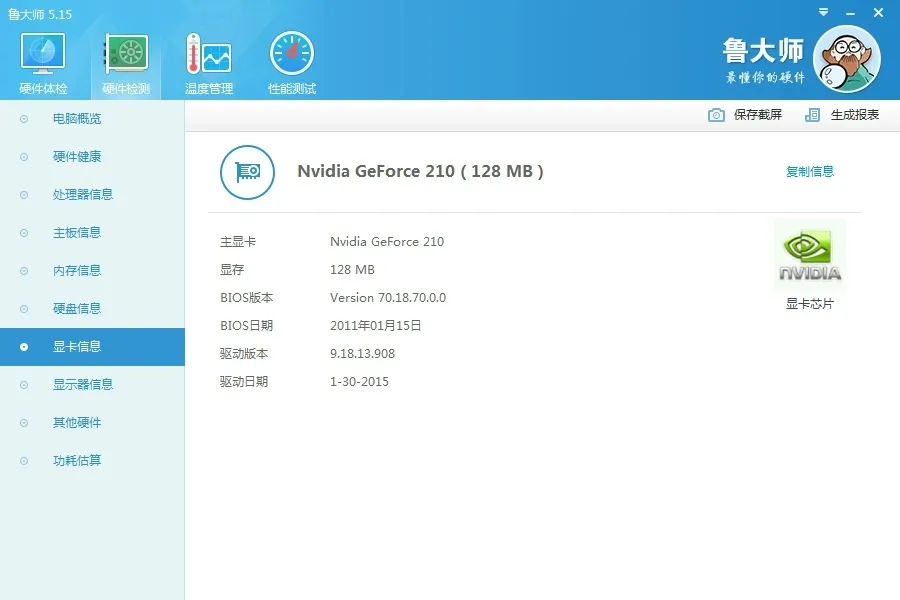This screenshot has height=600, width=900.
Task: Open 内存信息 in the sidebar
Action: (92, 270)
